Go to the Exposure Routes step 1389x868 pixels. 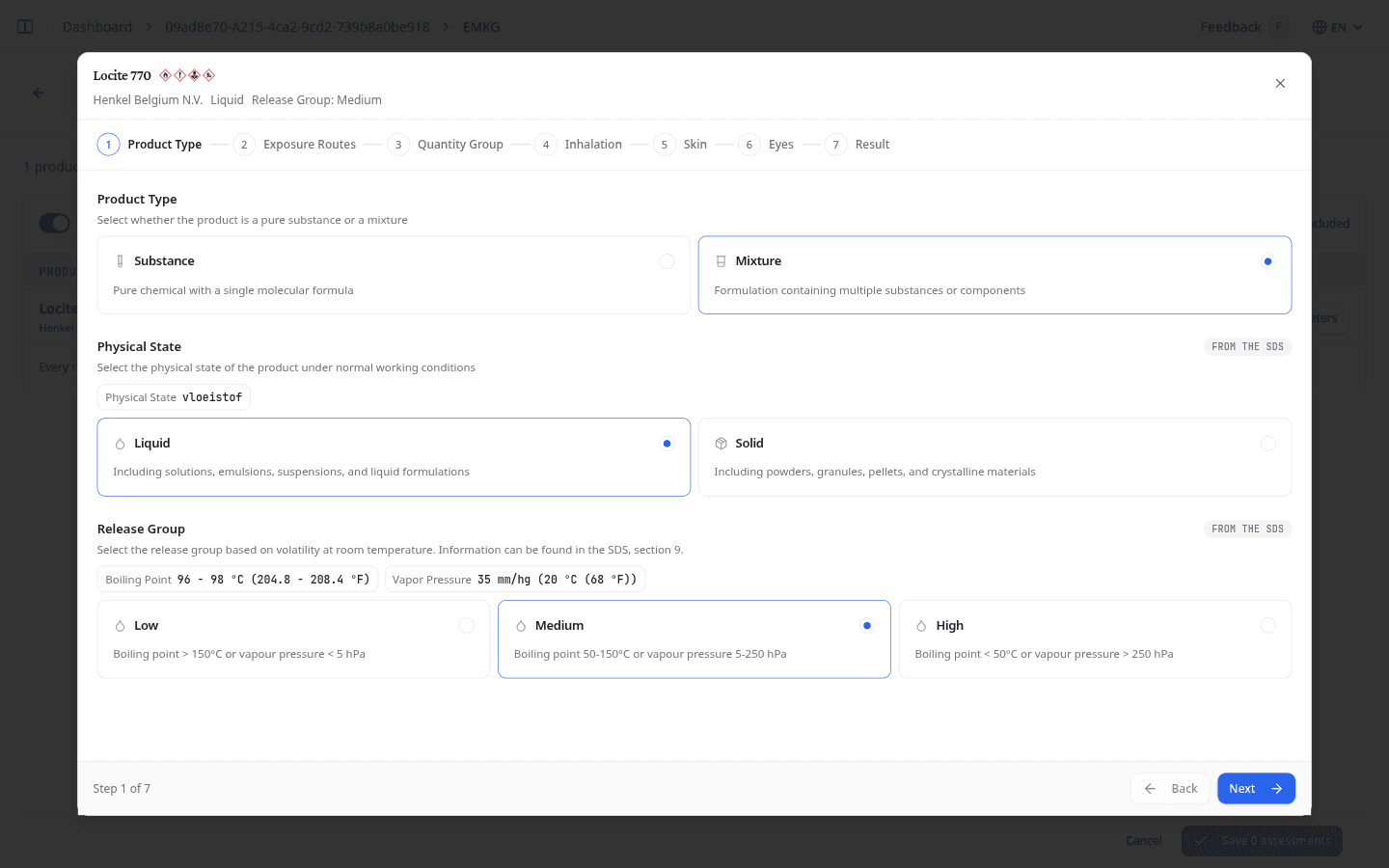294,145
